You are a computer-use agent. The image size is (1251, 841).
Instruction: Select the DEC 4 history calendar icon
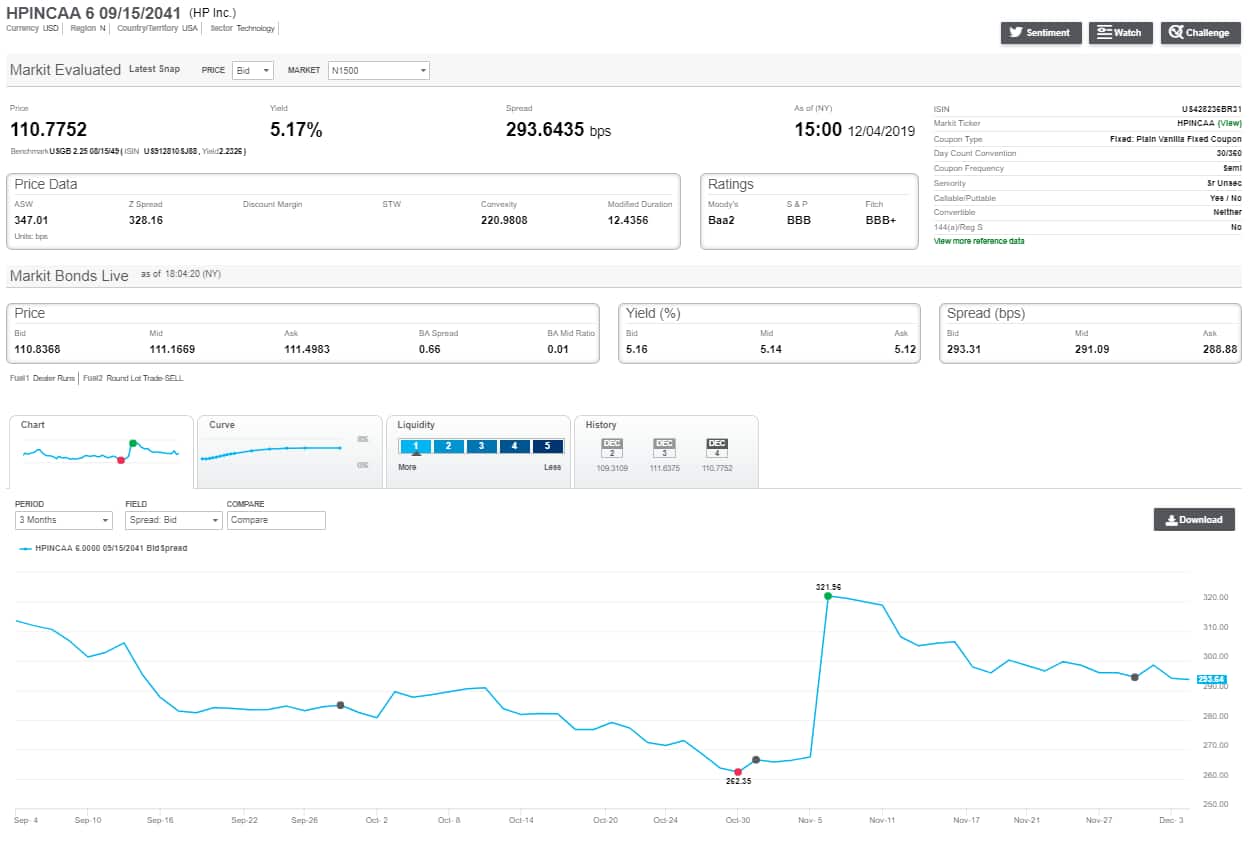tap(716, 448)
